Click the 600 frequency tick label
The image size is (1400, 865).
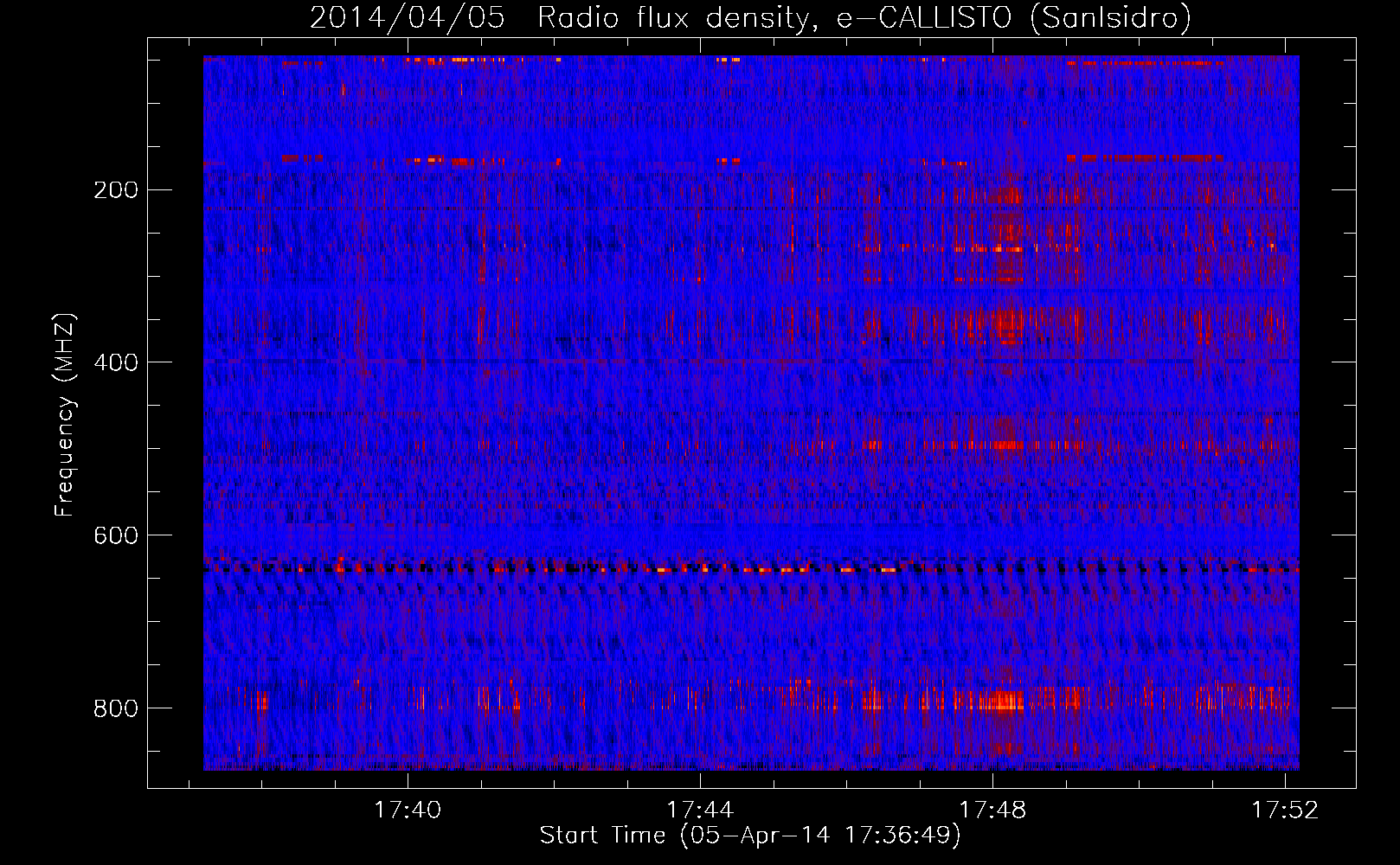point(116,535)
